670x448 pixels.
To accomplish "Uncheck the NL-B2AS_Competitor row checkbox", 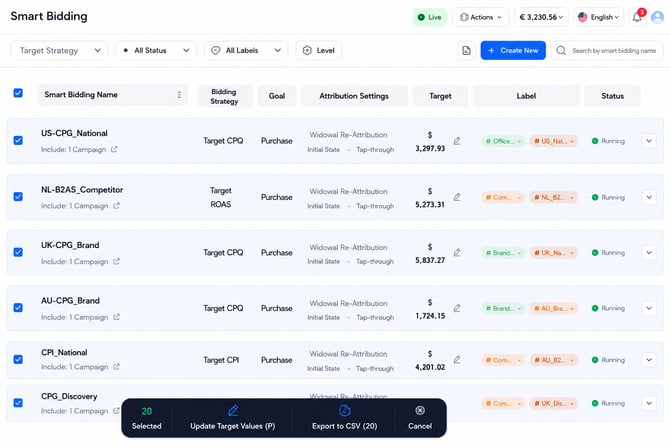I will point(18,196).
